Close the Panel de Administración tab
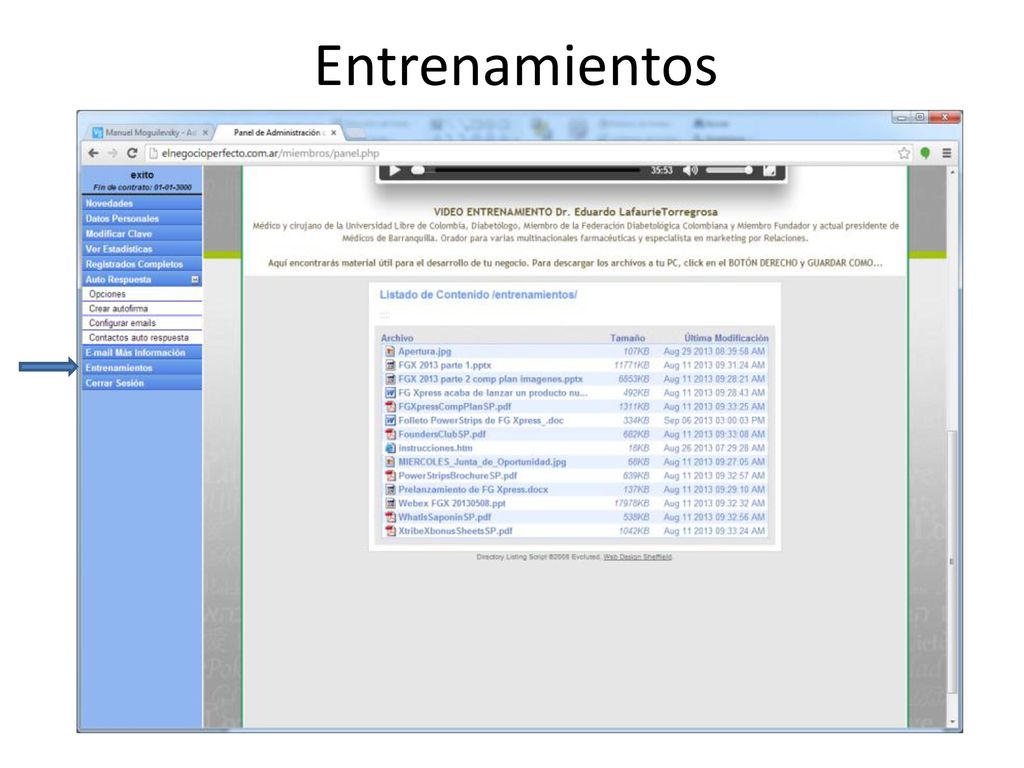Screen dimensions: 1024x768 pyautogui.click(x=334, y=133)
